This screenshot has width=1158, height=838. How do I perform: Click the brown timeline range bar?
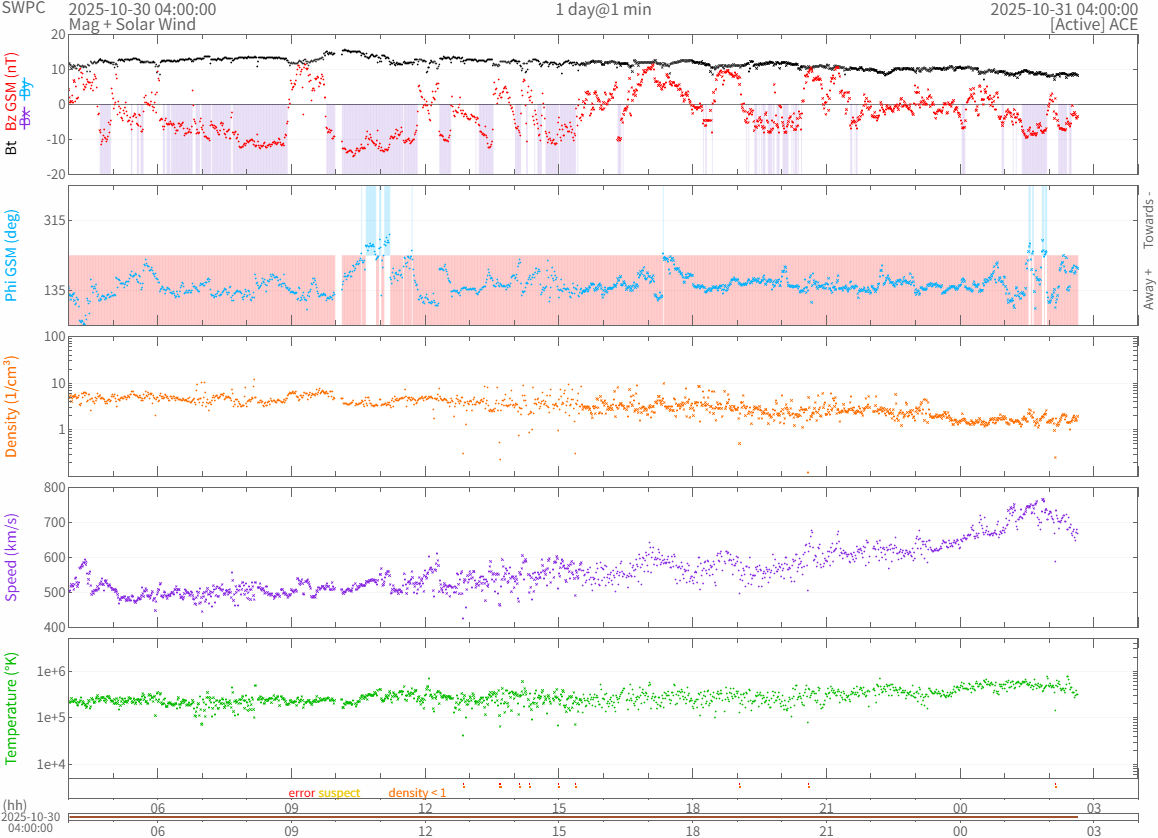click(x=573, y=817)
